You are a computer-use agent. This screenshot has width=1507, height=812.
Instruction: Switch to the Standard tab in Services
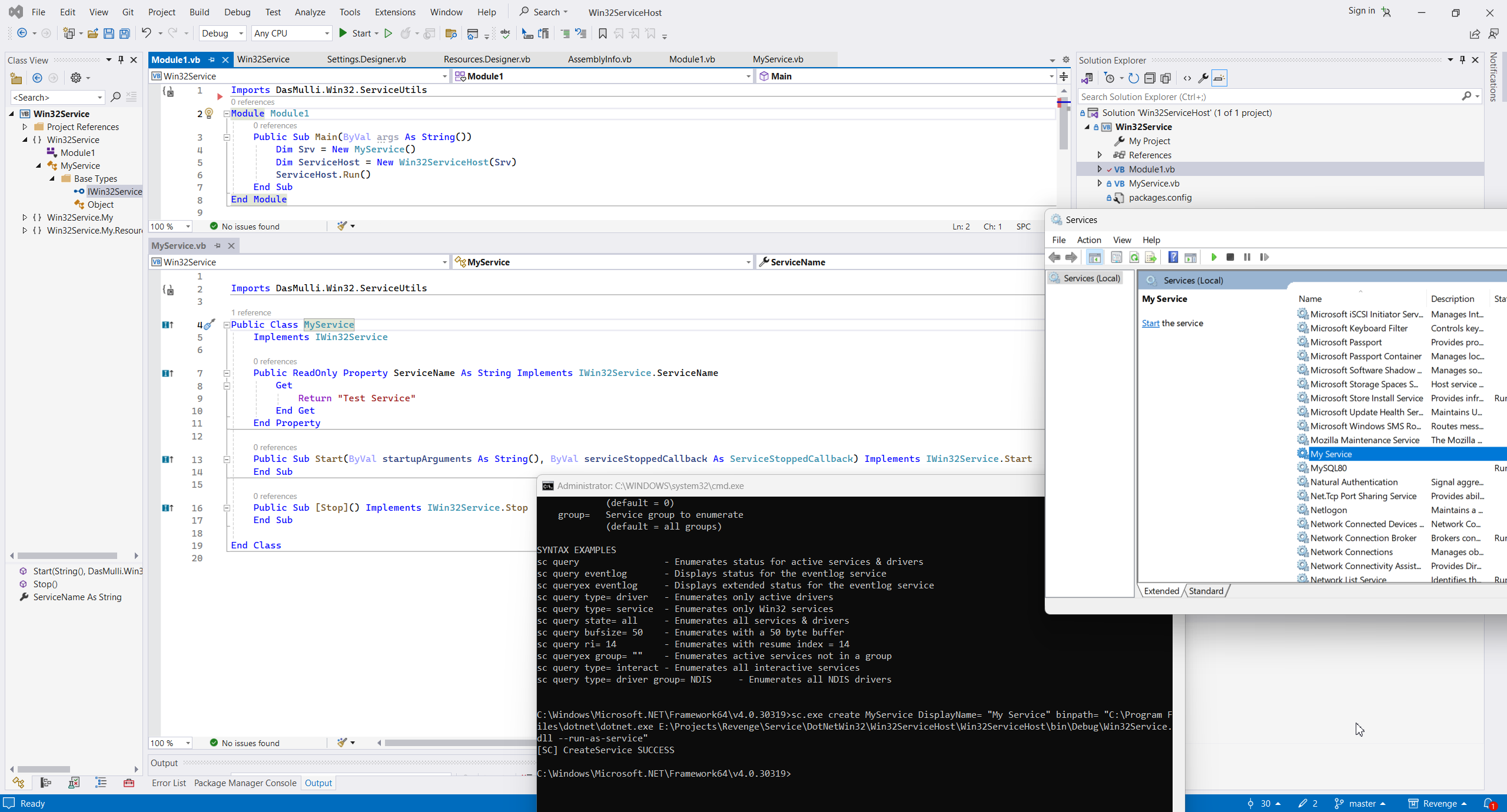pos(1205,591)
